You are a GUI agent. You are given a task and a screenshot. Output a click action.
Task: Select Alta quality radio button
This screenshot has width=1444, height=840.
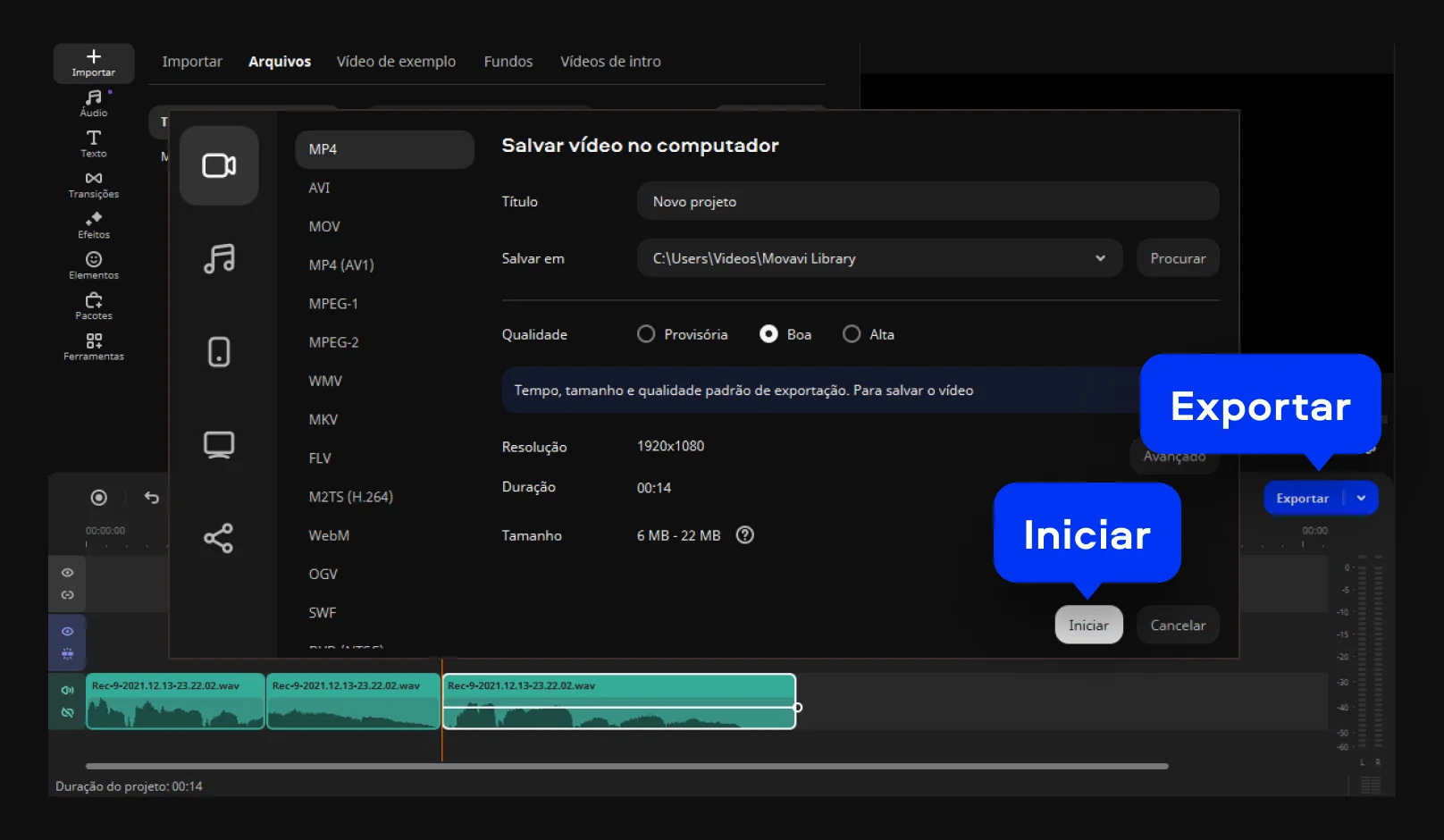[x=852, y=334]
